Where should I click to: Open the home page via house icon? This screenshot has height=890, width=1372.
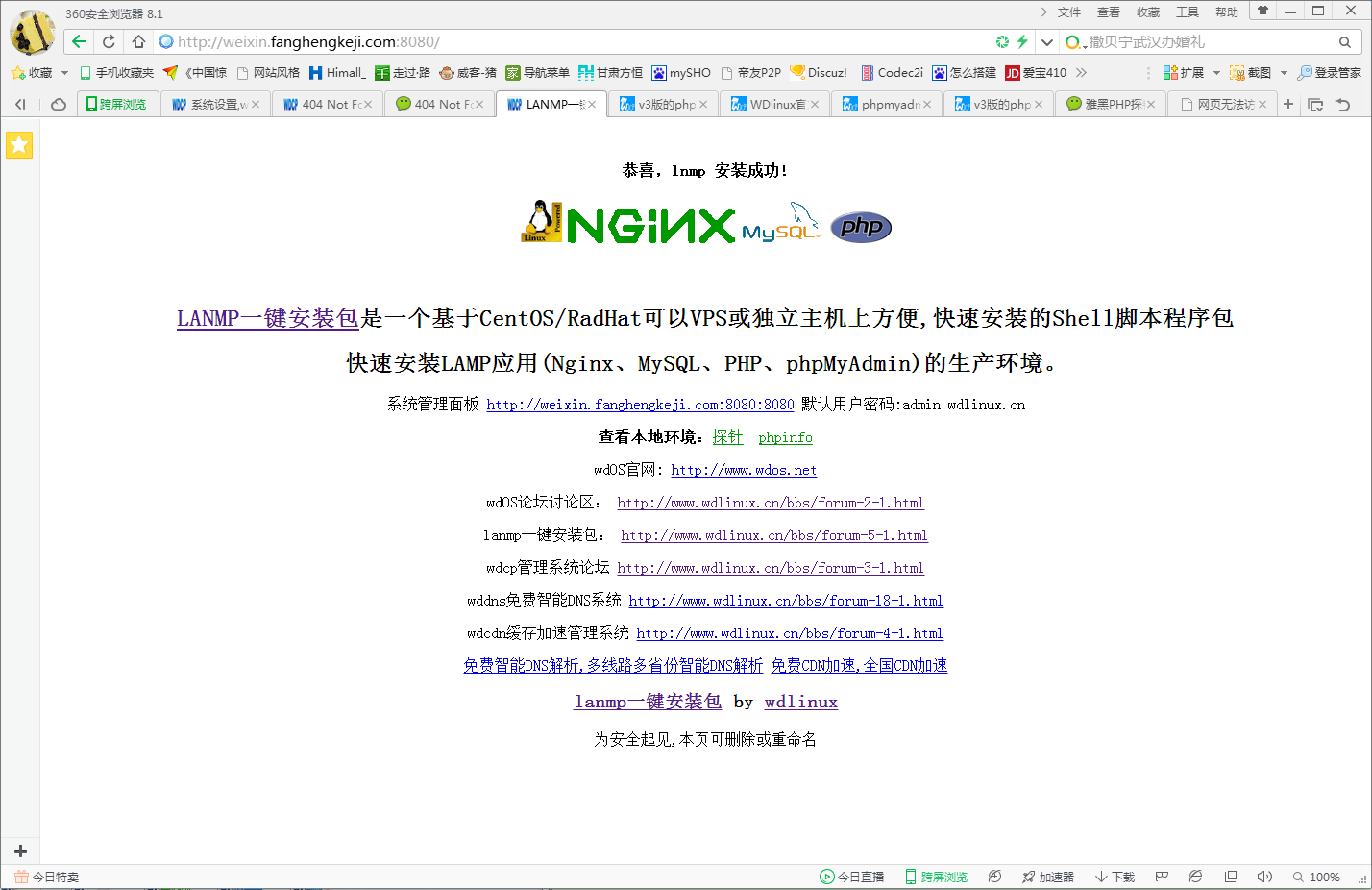click(x=138, y=41)
